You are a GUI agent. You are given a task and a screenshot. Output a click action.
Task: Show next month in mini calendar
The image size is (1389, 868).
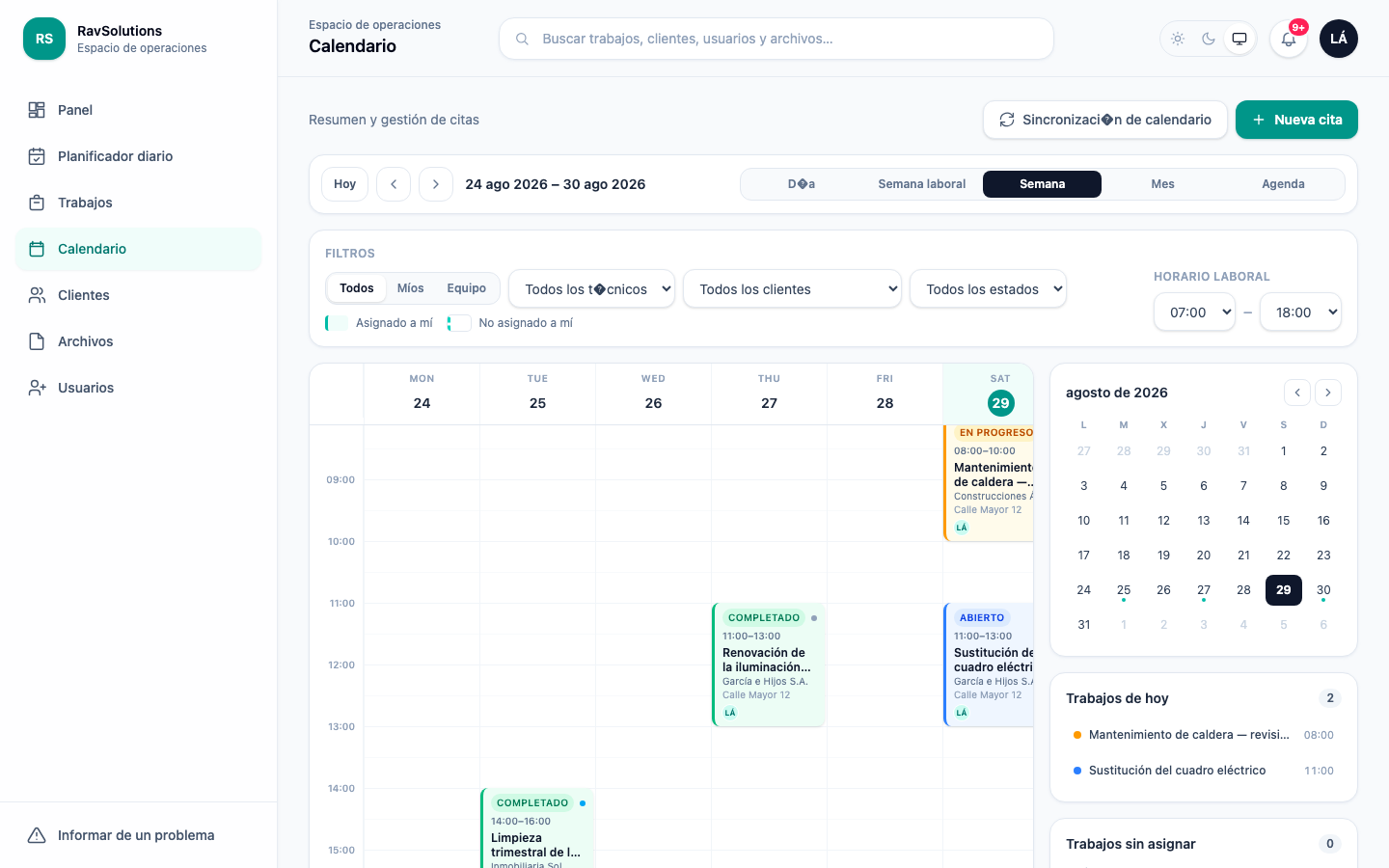[1328, 393]
